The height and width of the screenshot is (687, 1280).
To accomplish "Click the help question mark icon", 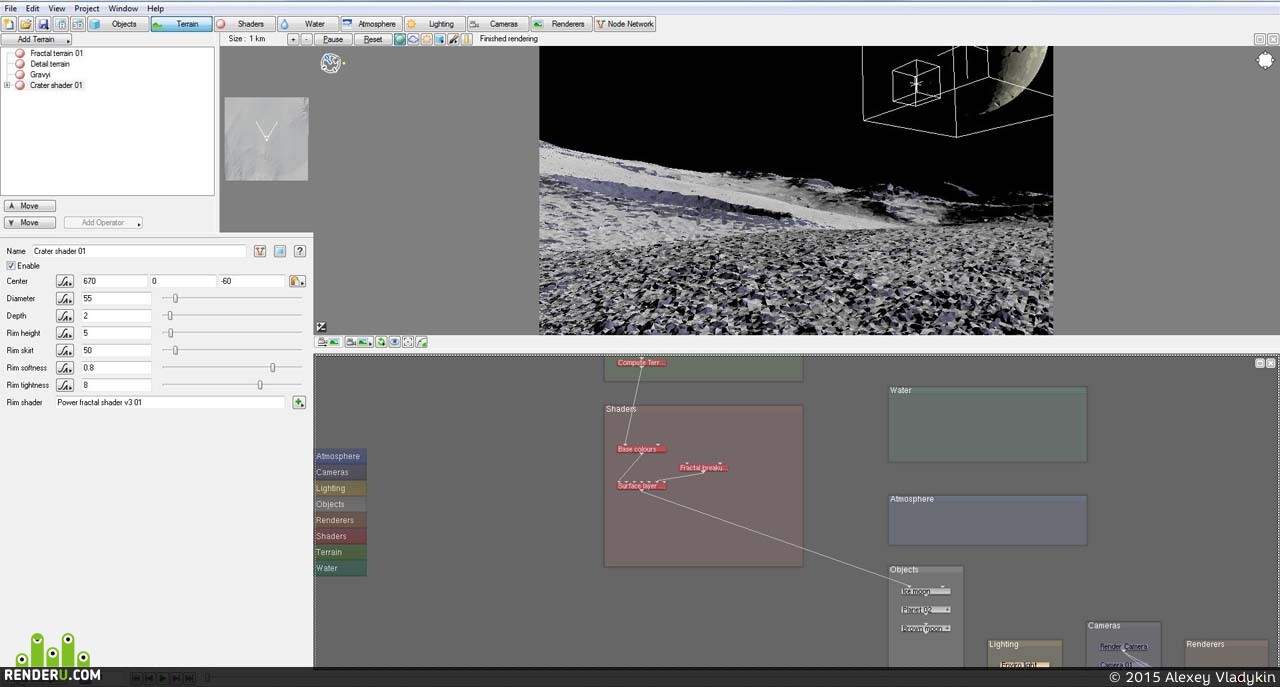I will [x=299, y=251].
